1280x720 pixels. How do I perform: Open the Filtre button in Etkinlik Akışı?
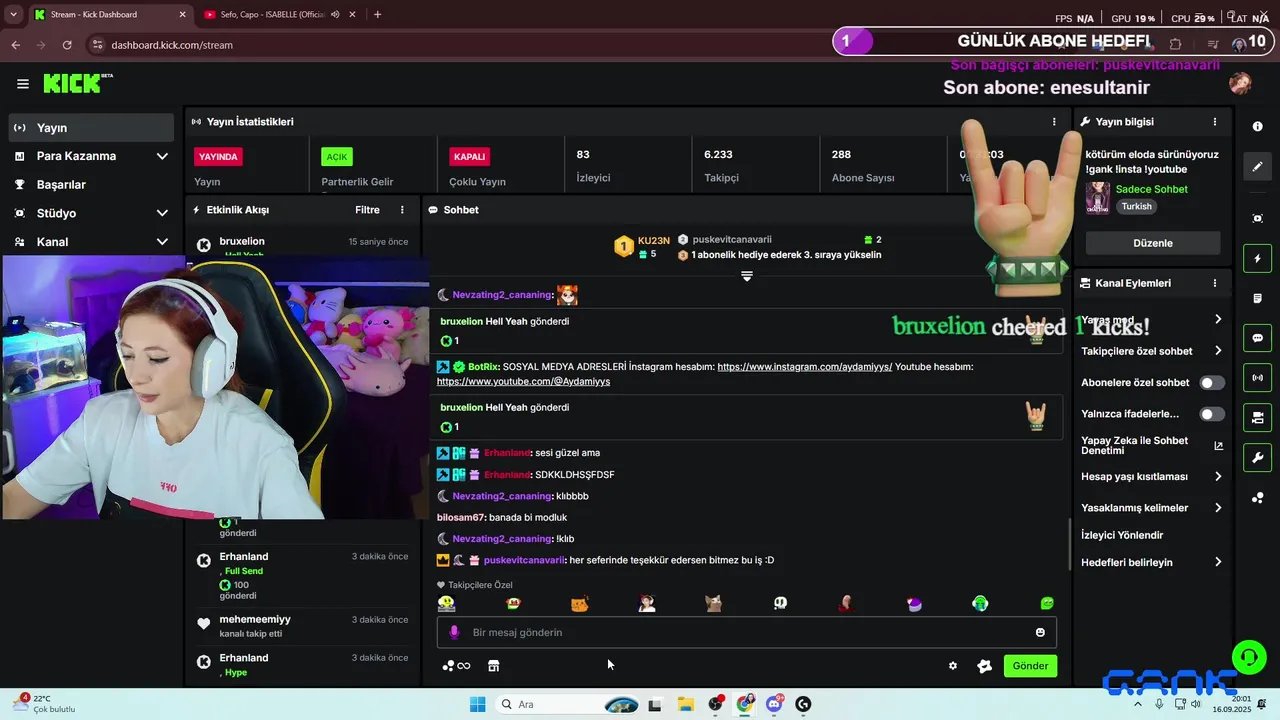pyautogui.click(x=367, y=210)
